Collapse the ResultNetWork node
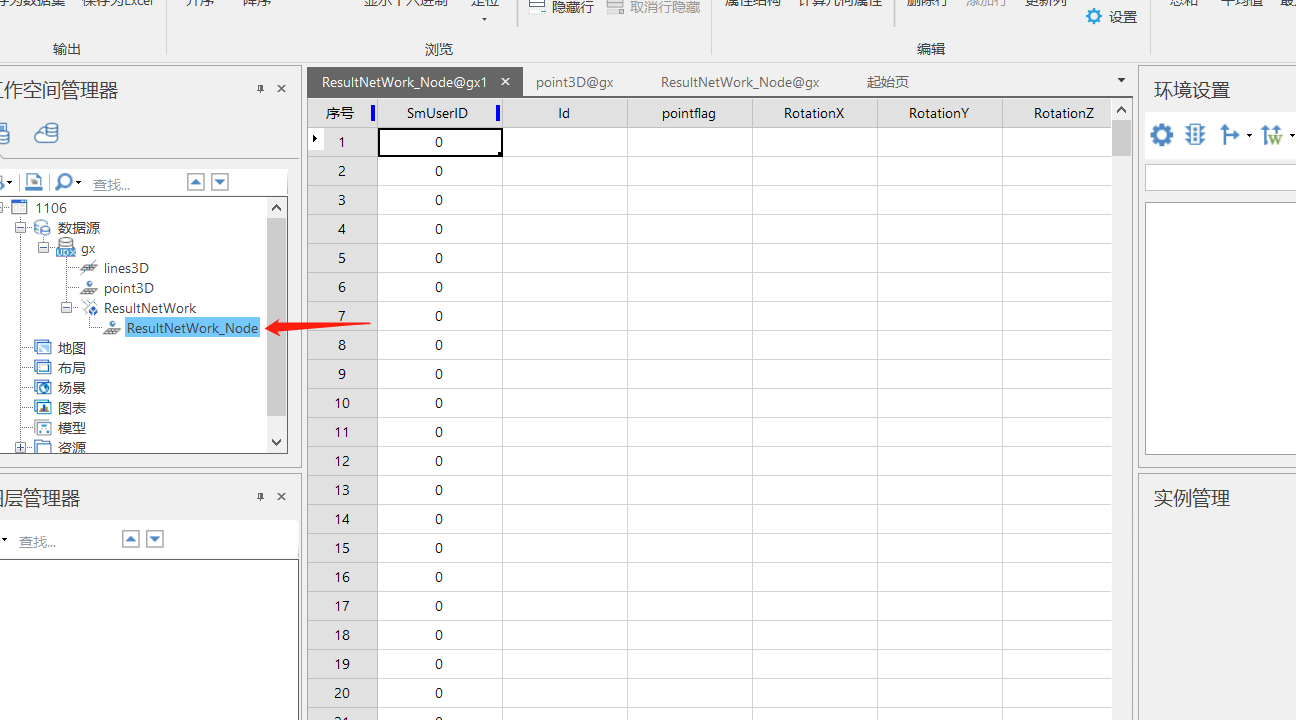The height and width of the screenshot is (720, 1296). tap(66, 308)
